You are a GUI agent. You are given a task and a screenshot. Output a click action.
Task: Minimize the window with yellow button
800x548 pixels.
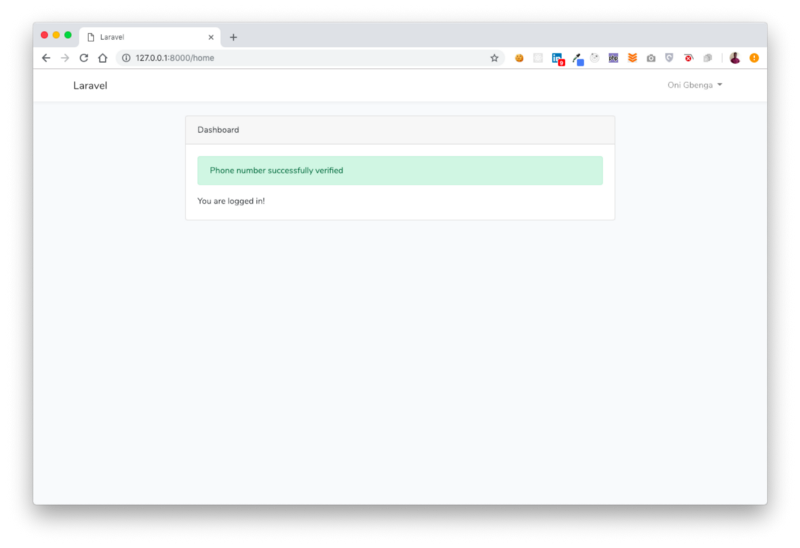(x=56, y=35)
